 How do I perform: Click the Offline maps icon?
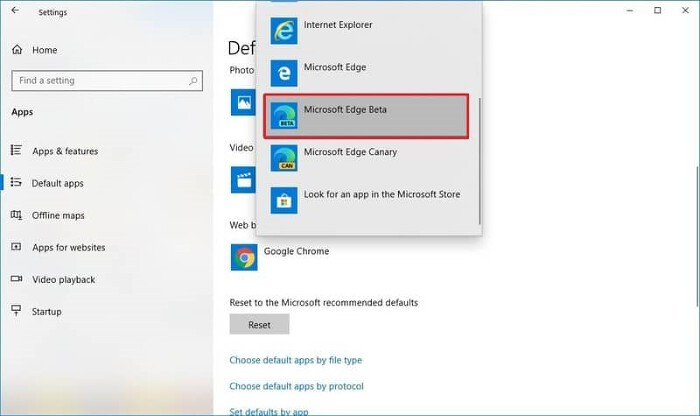point(16,215)
